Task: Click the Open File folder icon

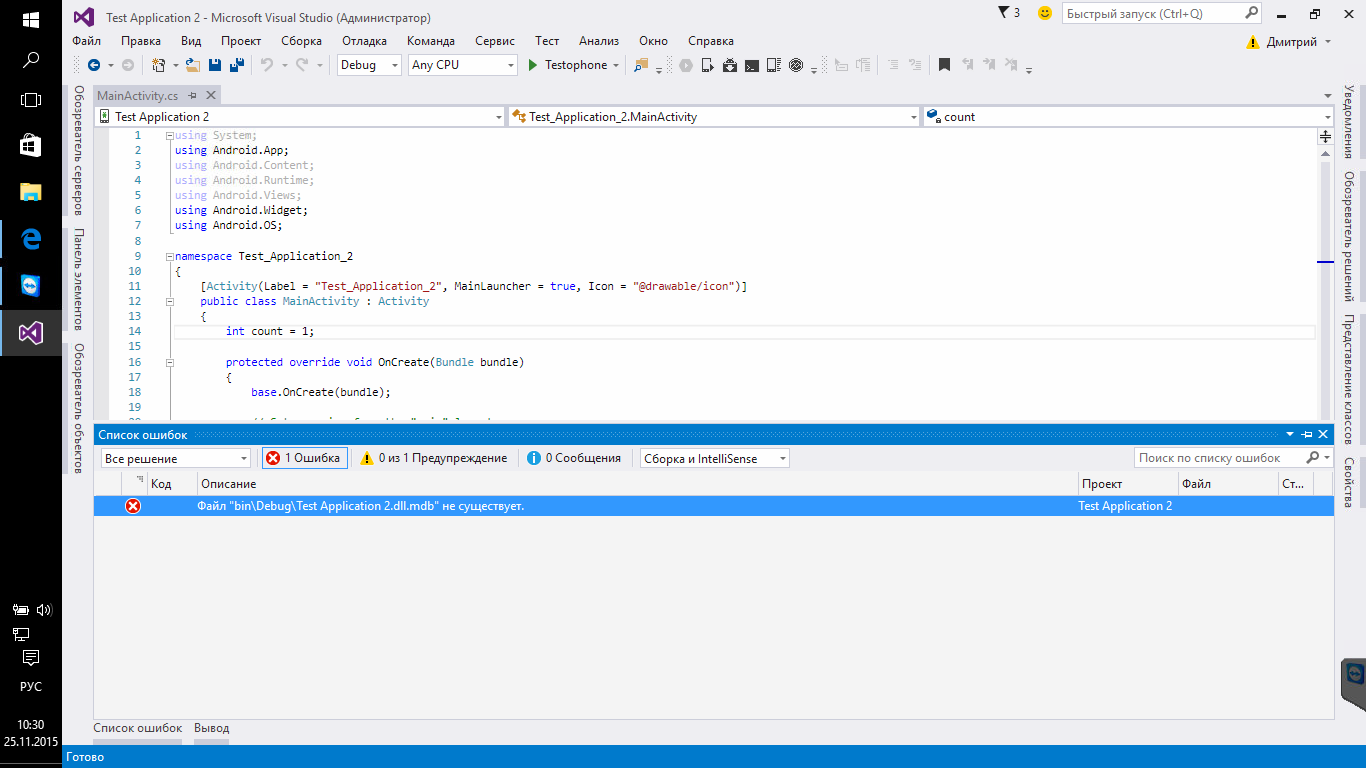Action: tap(192, 65)
